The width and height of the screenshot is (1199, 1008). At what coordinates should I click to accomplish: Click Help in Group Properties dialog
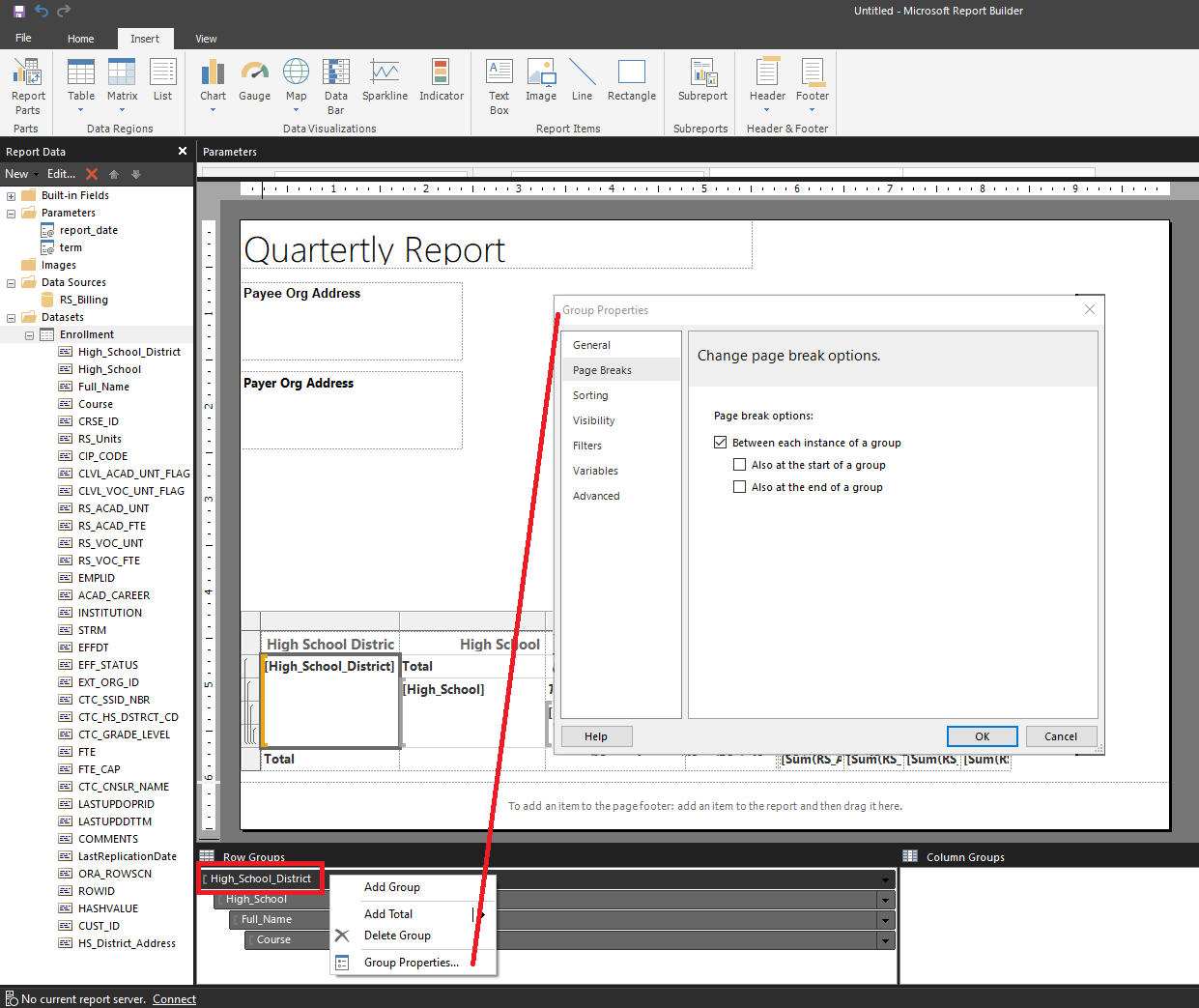point(596,736)
